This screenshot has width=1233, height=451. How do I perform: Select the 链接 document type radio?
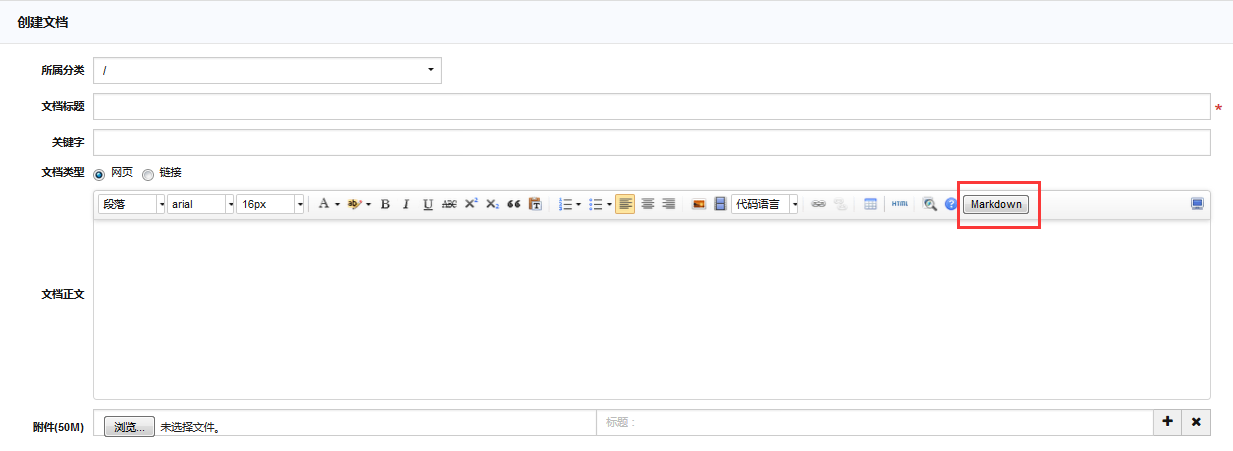coord(148,174)
